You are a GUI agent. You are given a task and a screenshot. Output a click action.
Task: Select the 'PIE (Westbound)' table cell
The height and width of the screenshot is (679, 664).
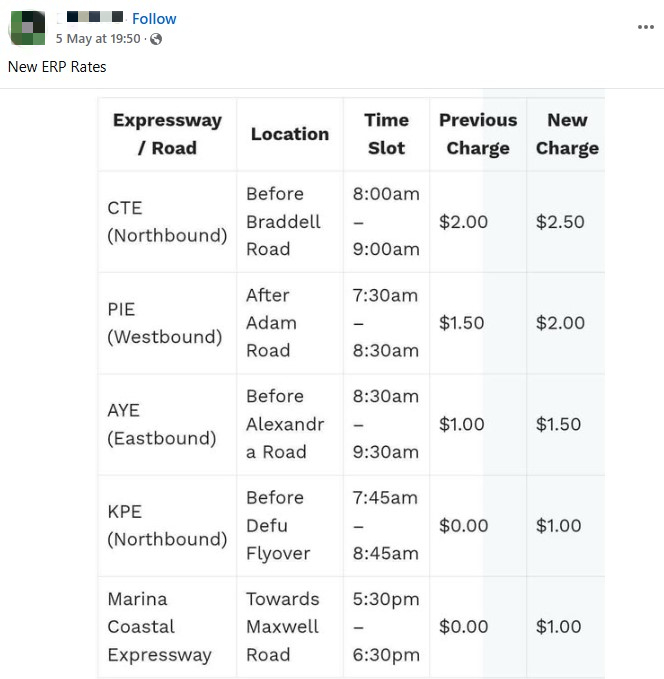(x=165, y=323)
